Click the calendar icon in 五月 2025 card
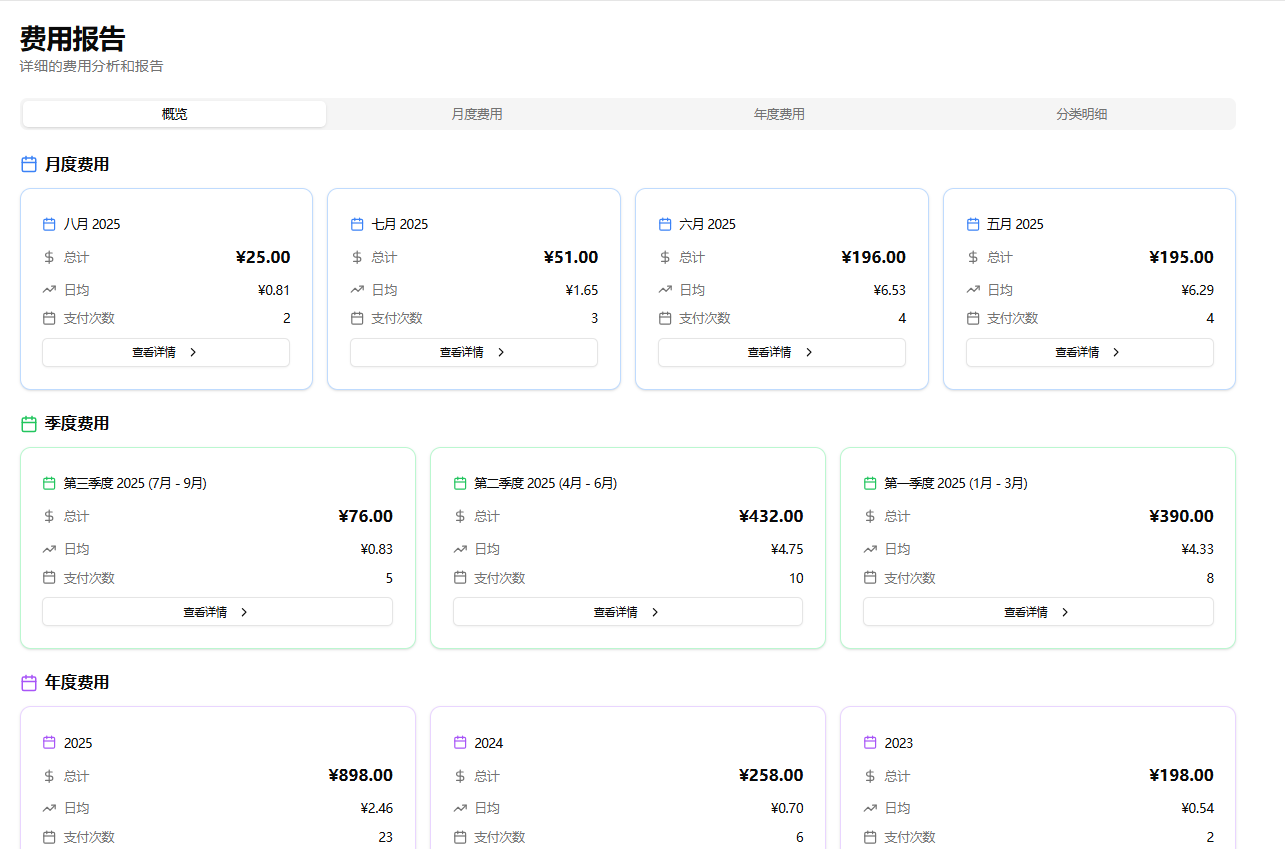 pos(973,224)
